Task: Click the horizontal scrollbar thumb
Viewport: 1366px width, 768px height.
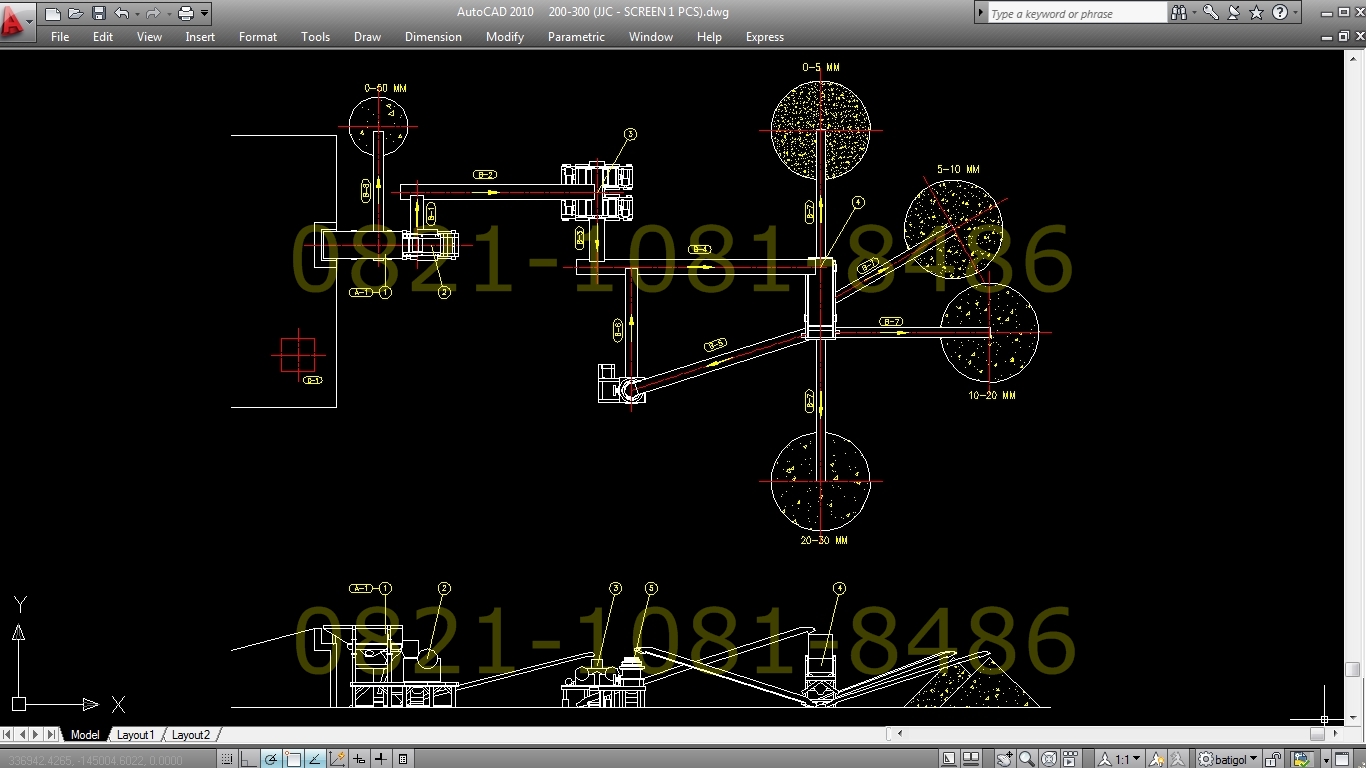Action: coord(1317,734)
